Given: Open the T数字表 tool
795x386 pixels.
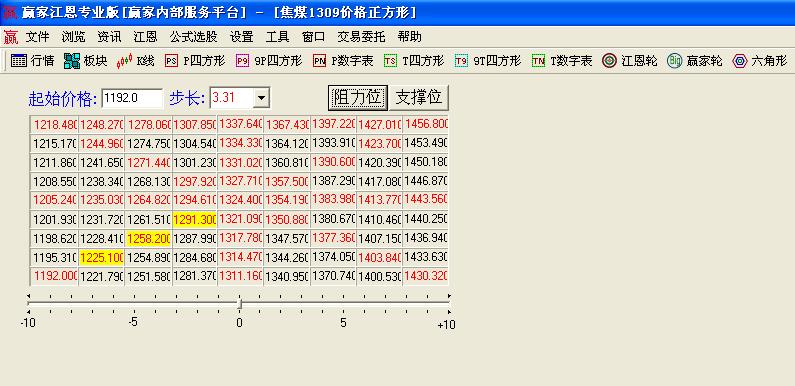Looking at the screenshot, I should coord(562,61).
